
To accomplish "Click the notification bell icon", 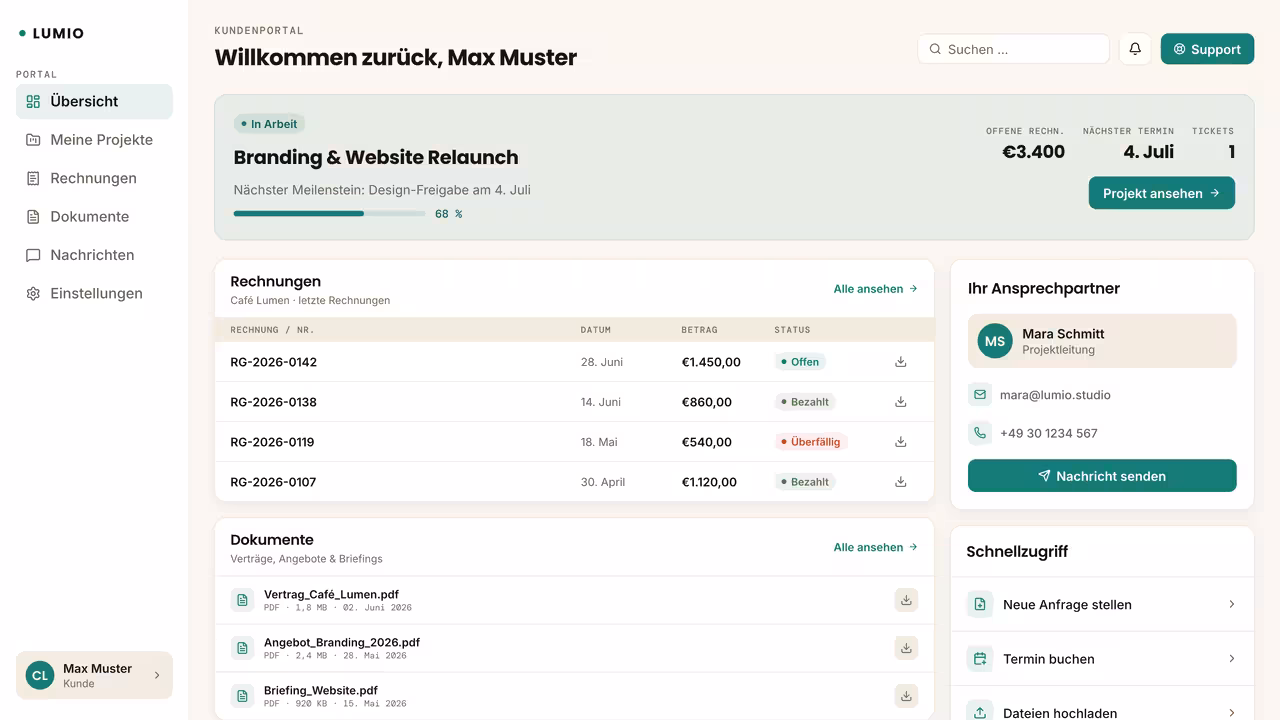I will [1135, 49].
